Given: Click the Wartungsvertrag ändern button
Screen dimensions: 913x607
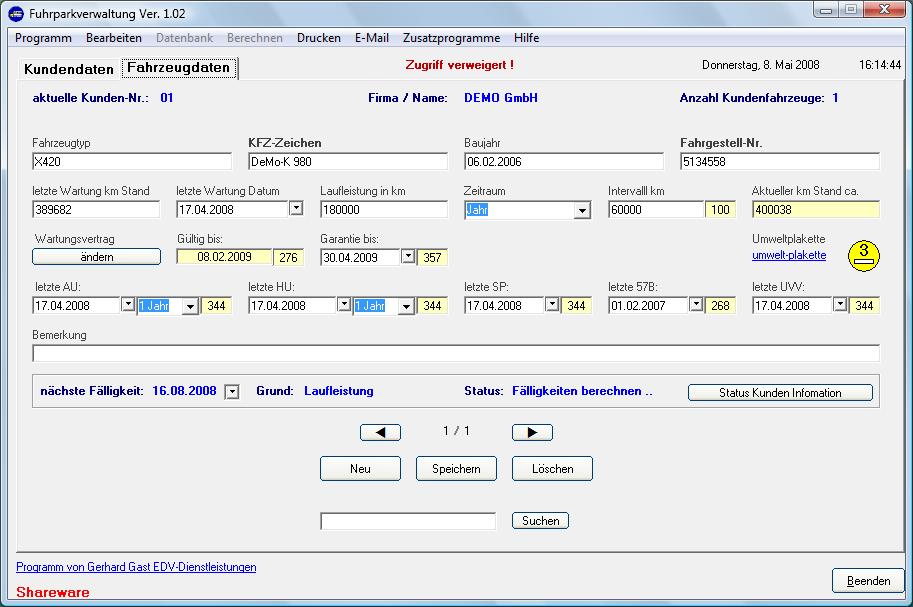Looking at the screenshot, I should click(96, 257).
